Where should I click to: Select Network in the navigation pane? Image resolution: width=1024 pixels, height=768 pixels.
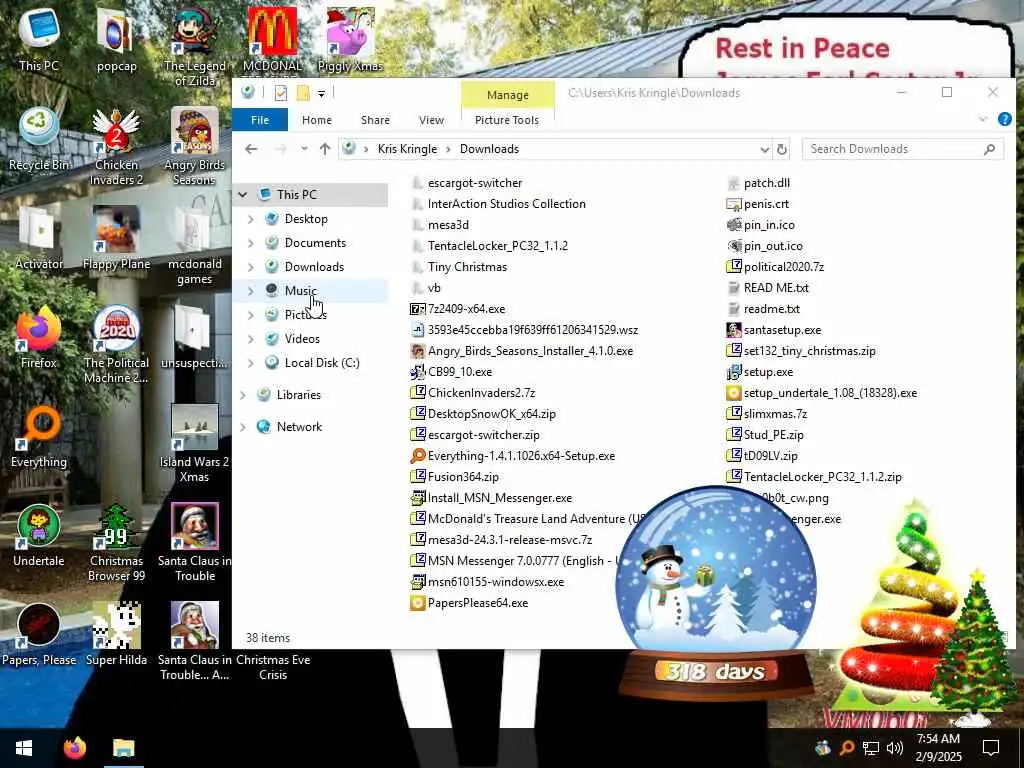(x=299, y=426)
